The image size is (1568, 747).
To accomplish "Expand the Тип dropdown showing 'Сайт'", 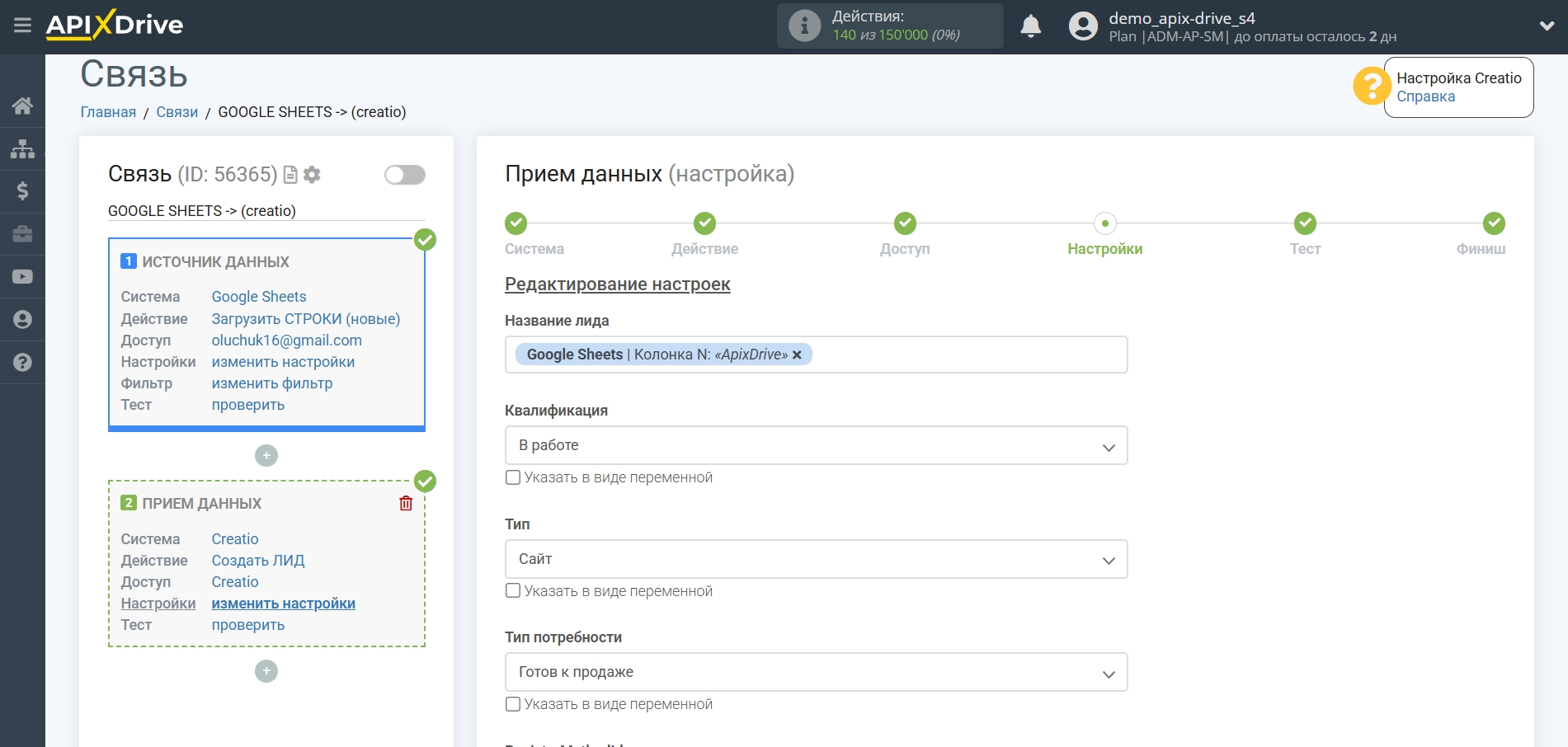I will [816, 559].
